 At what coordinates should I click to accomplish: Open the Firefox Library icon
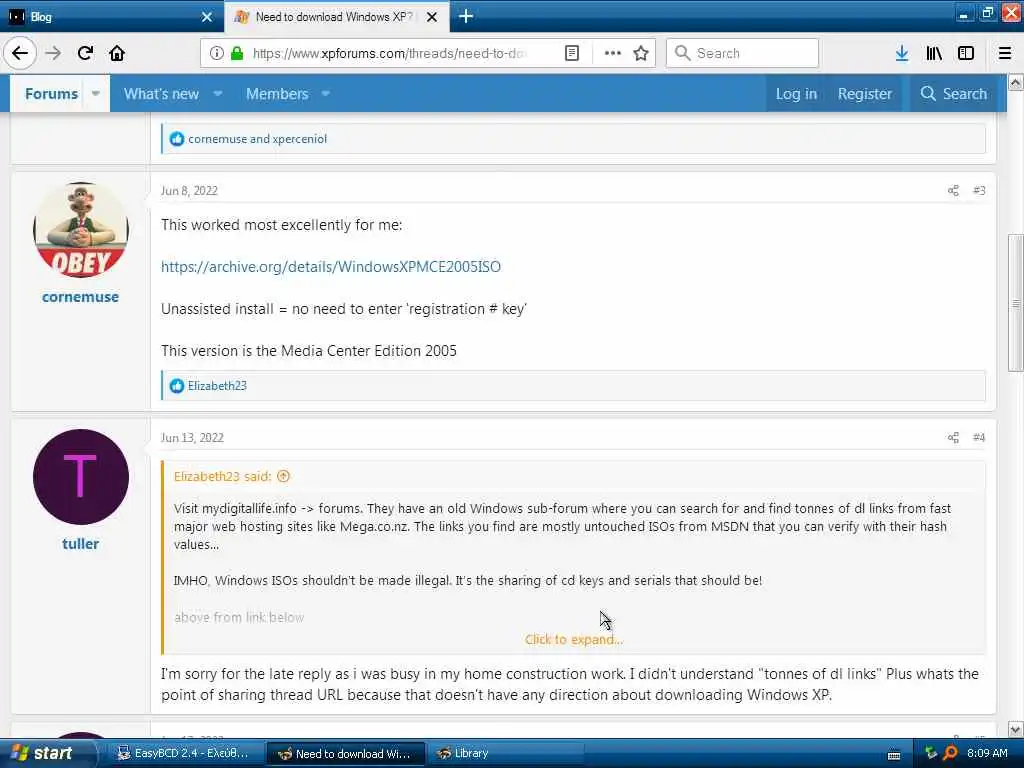click(x=934, y=53)
